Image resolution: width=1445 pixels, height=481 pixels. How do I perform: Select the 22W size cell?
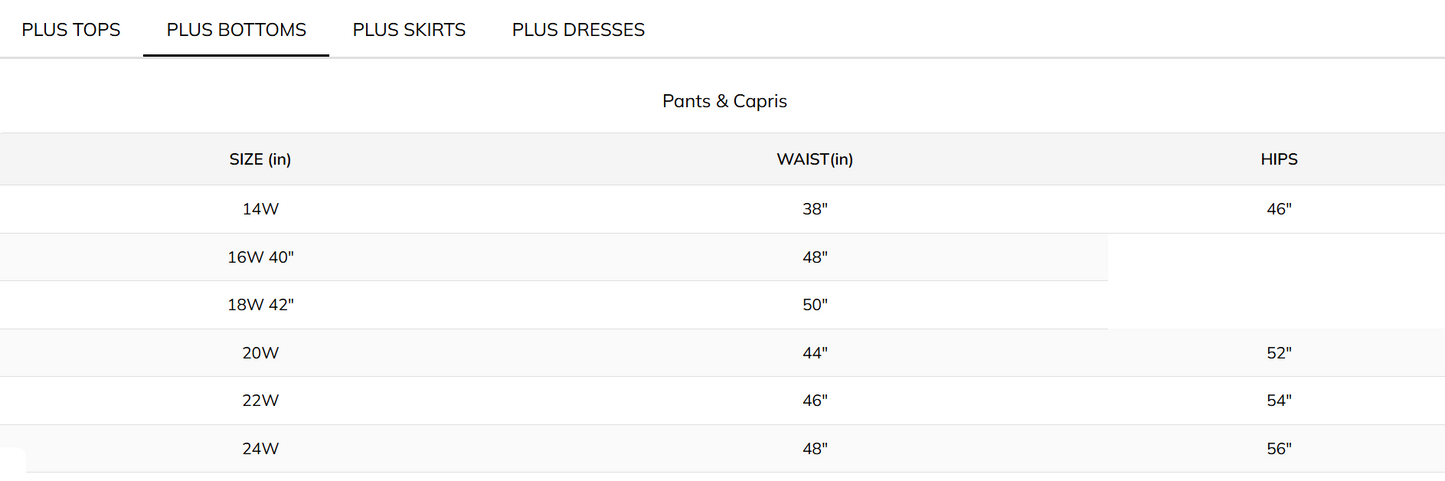pos(260,401)
